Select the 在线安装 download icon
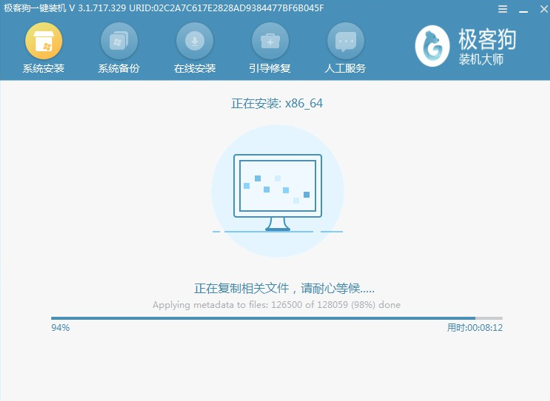 195,41
